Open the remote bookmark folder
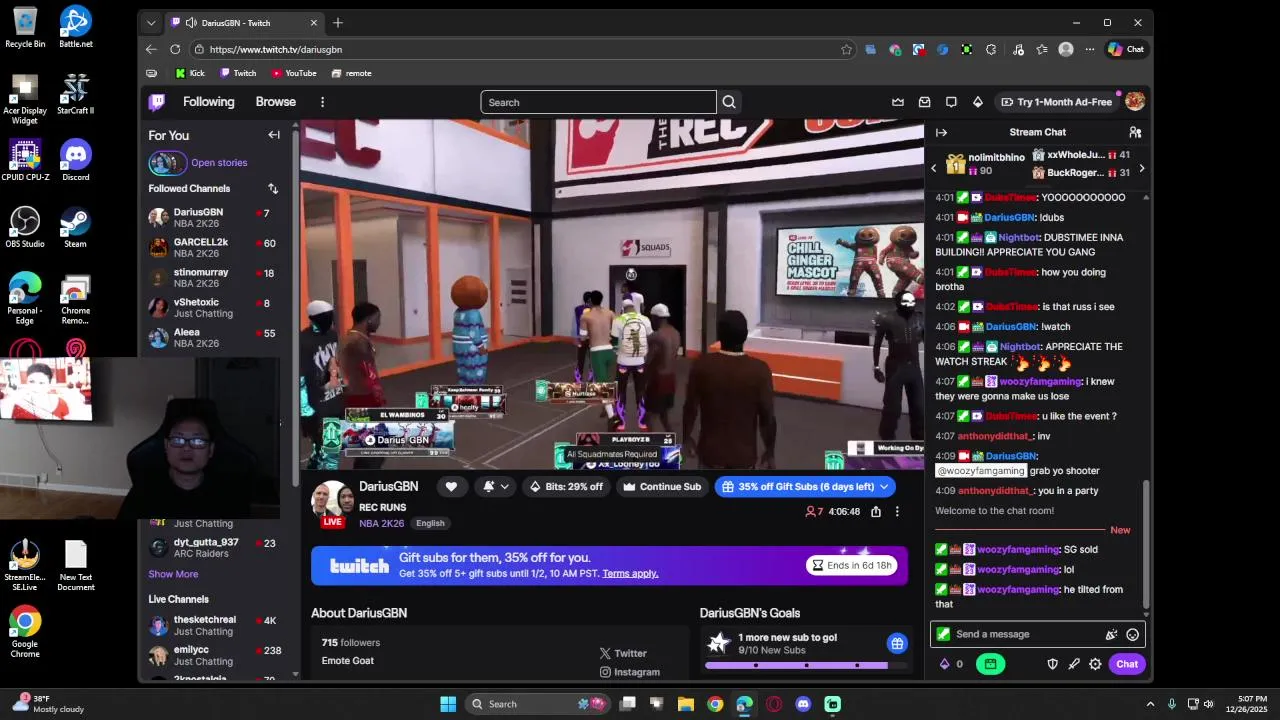 (352, 73)
